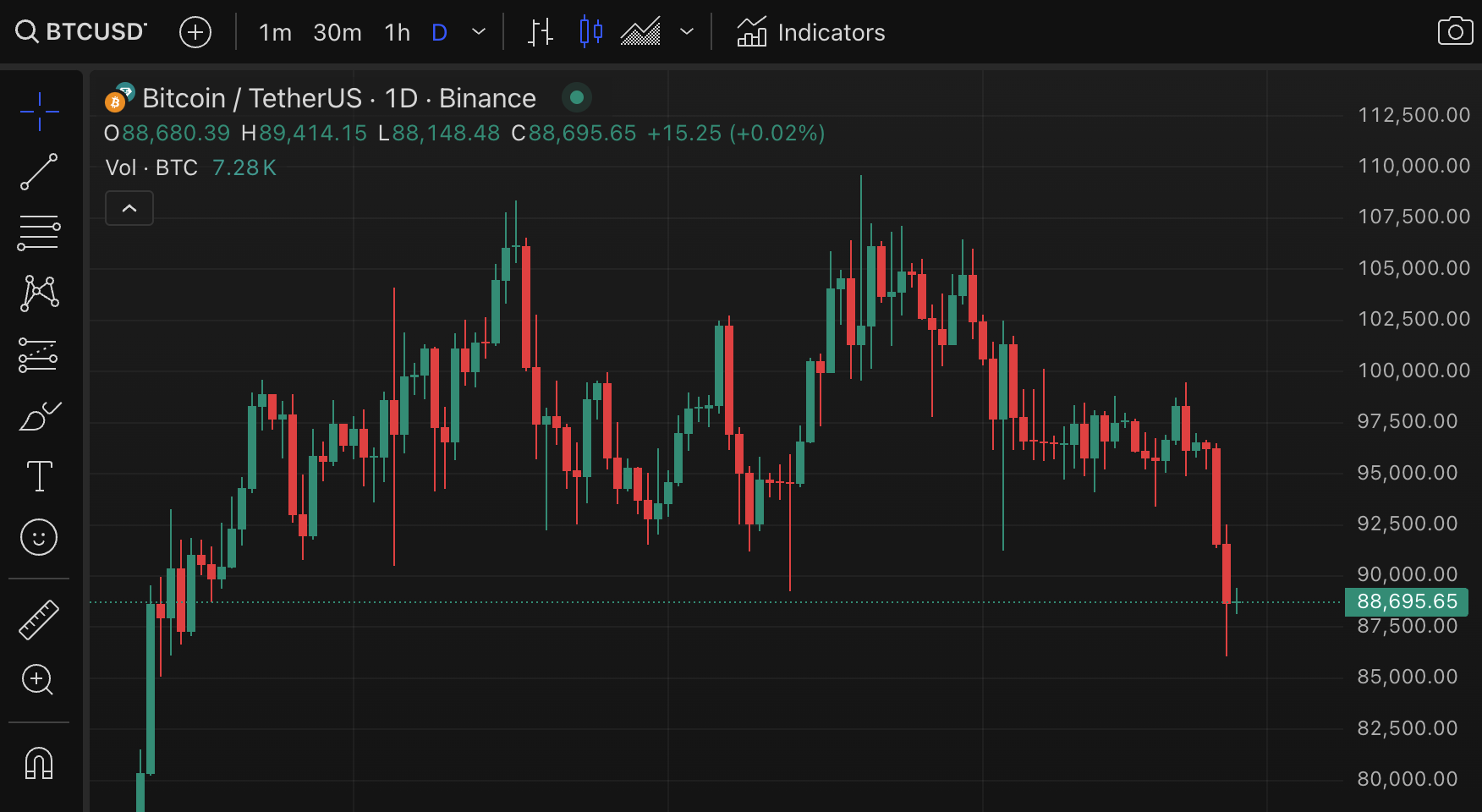The width and height of the screenshot is (1482, 812).
Task: Activate the zoom in tool
Action: tap(39, 679)
